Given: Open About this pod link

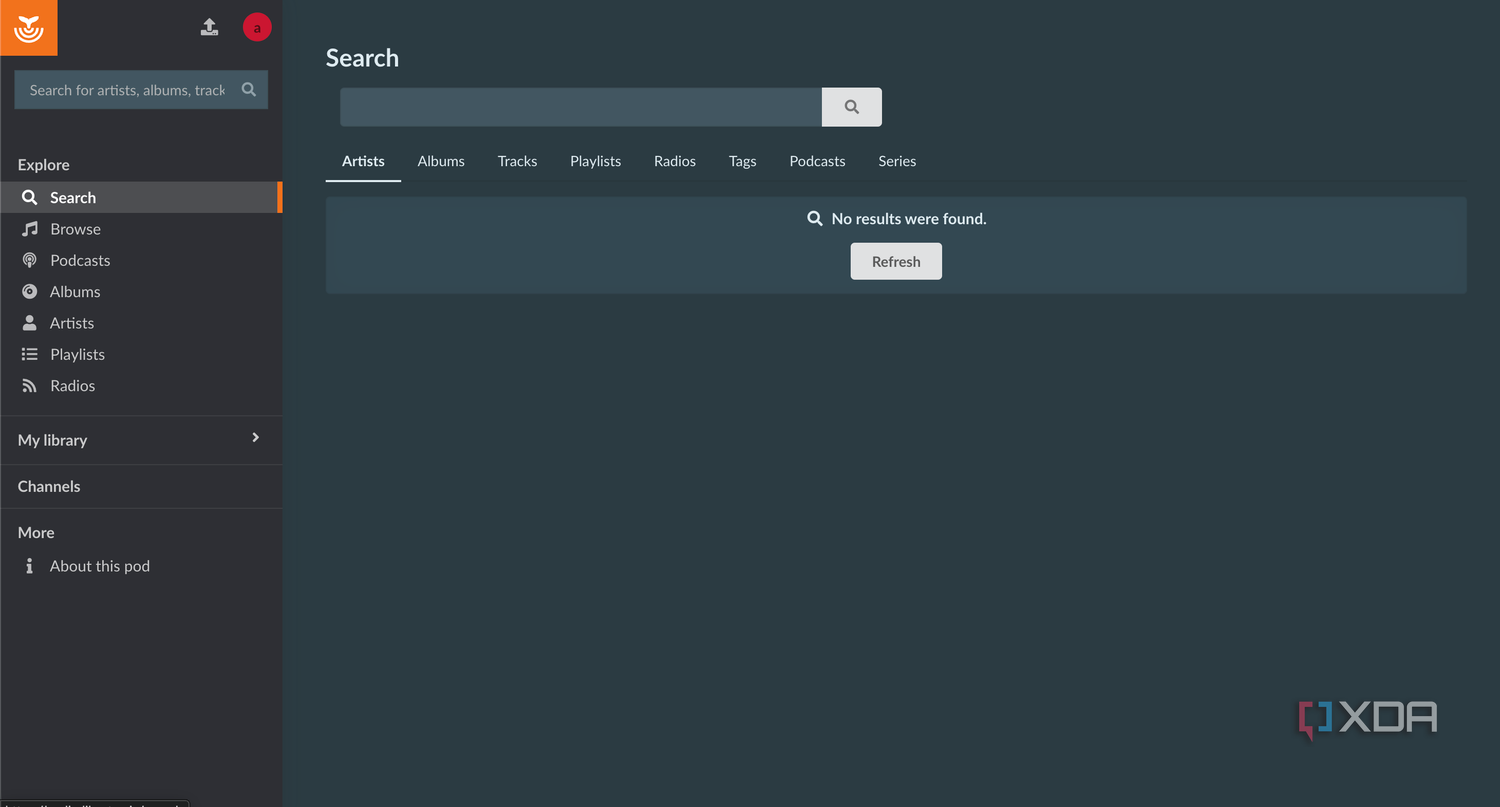Looking at the screenshot, I should point(141,566).
